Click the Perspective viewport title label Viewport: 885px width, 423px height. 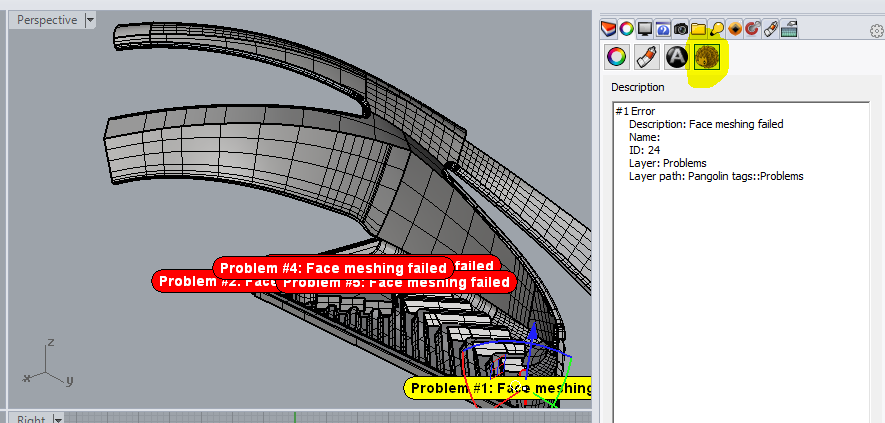[x=47, y=20]
